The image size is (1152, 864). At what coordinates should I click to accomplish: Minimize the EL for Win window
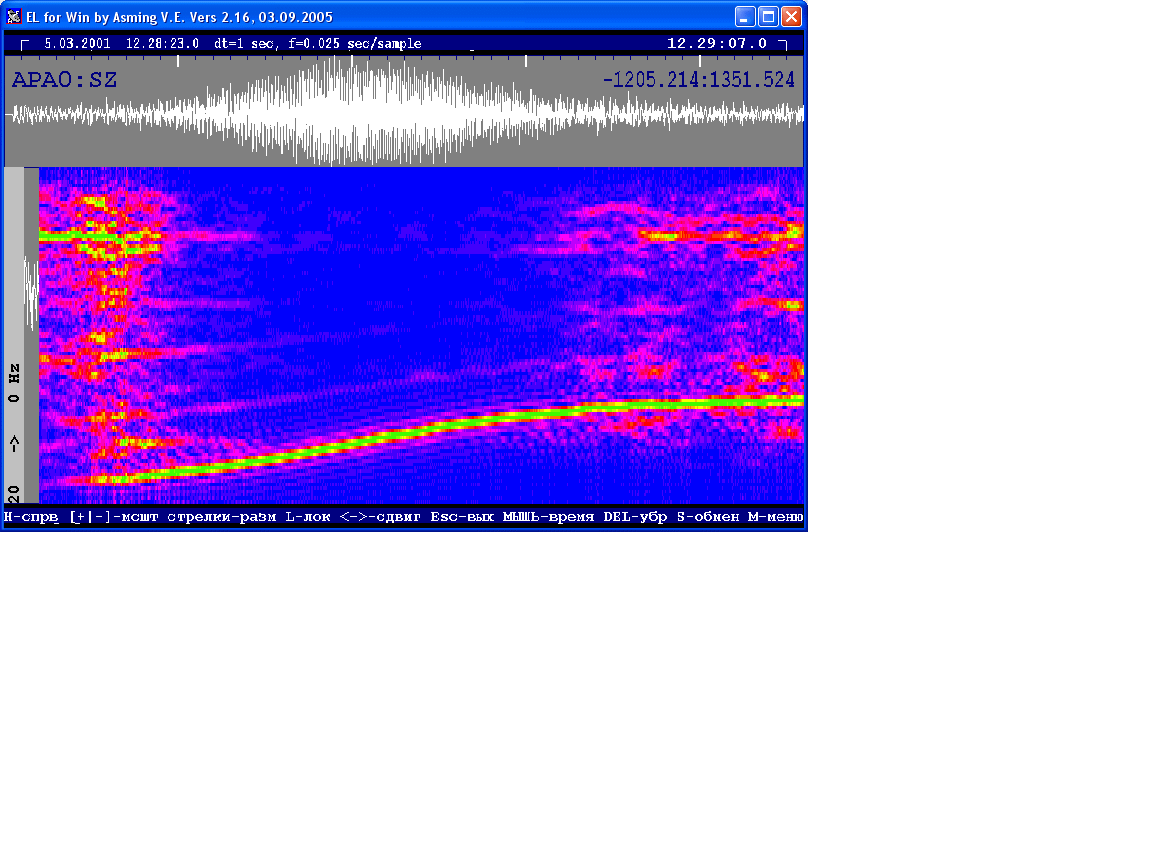pyautogui.click(x=745, y=17)
